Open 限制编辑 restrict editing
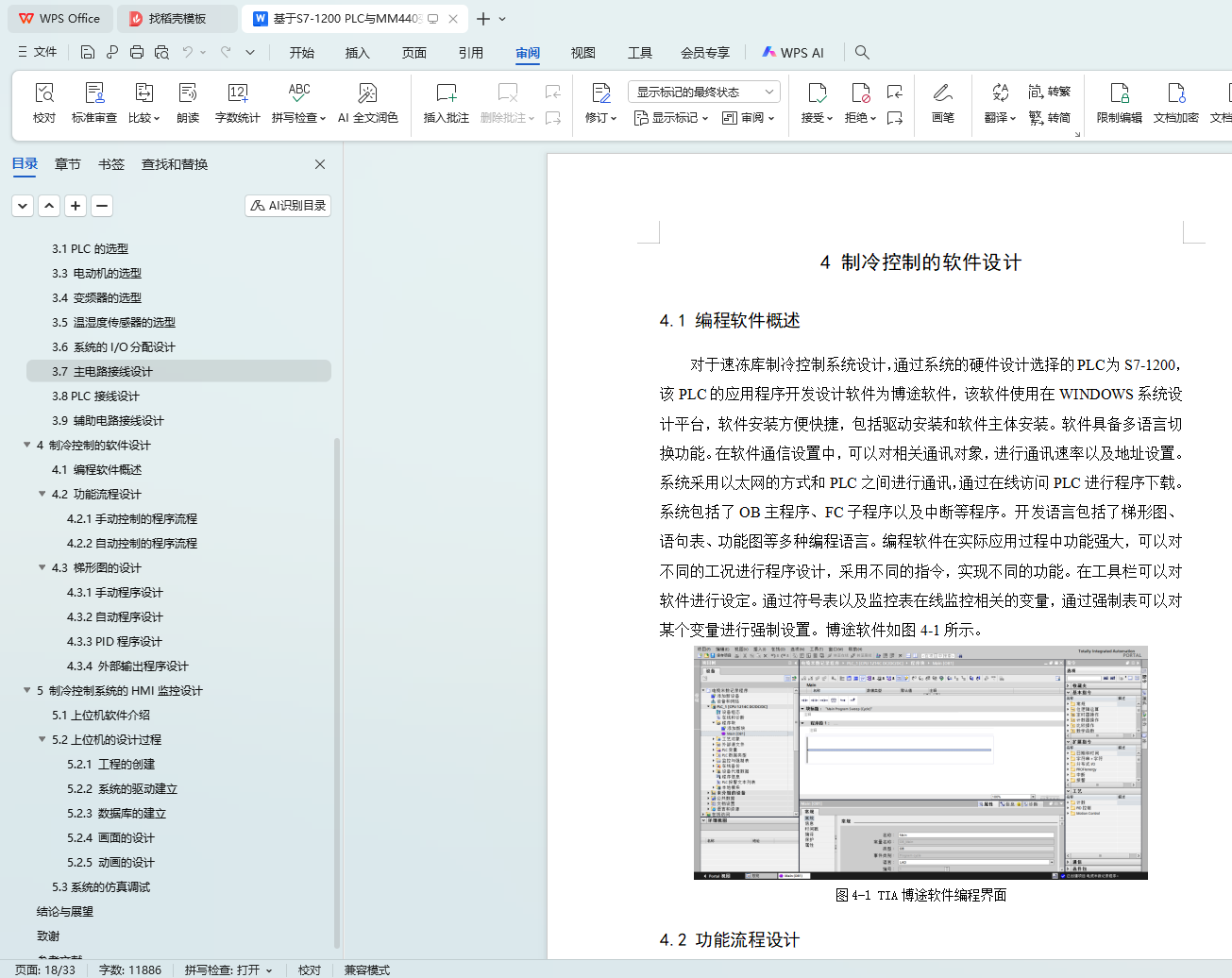Image resolution: width=1232 pixels, height=978 pixels. tap(1120, 103)
